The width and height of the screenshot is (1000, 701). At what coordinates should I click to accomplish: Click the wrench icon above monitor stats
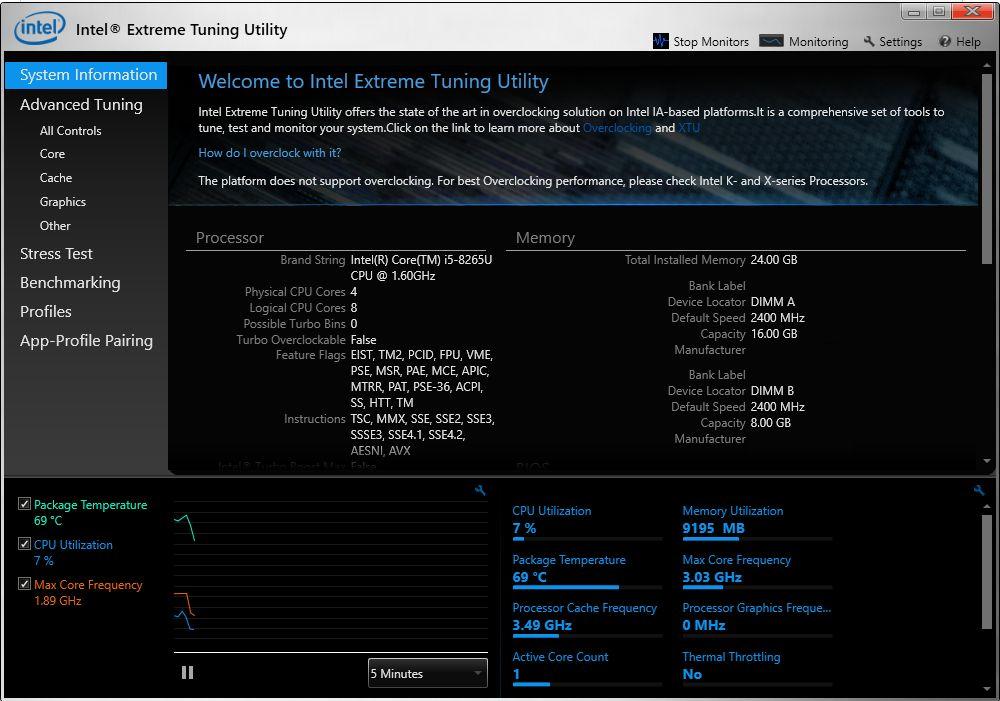pyautogui.click(x=979, y=490)
